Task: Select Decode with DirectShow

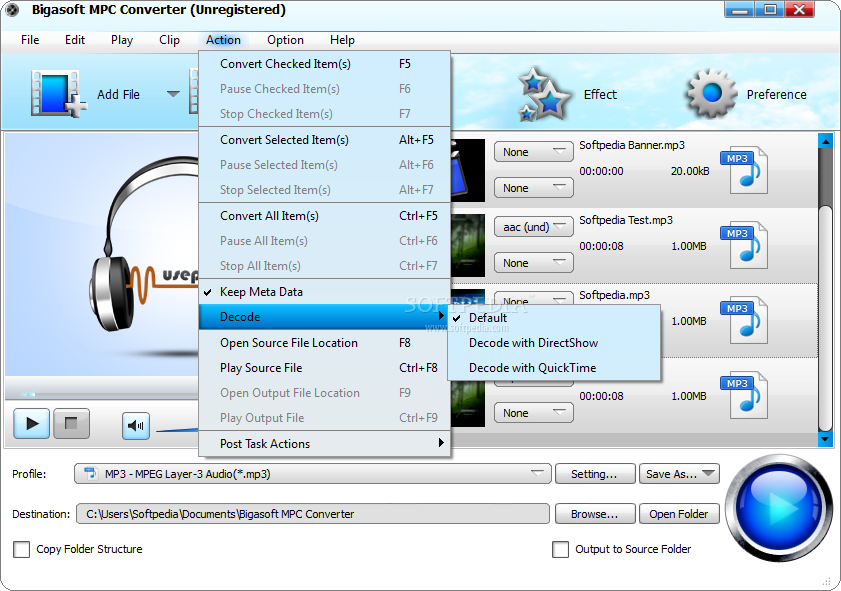Action: (x=554, y=343)
